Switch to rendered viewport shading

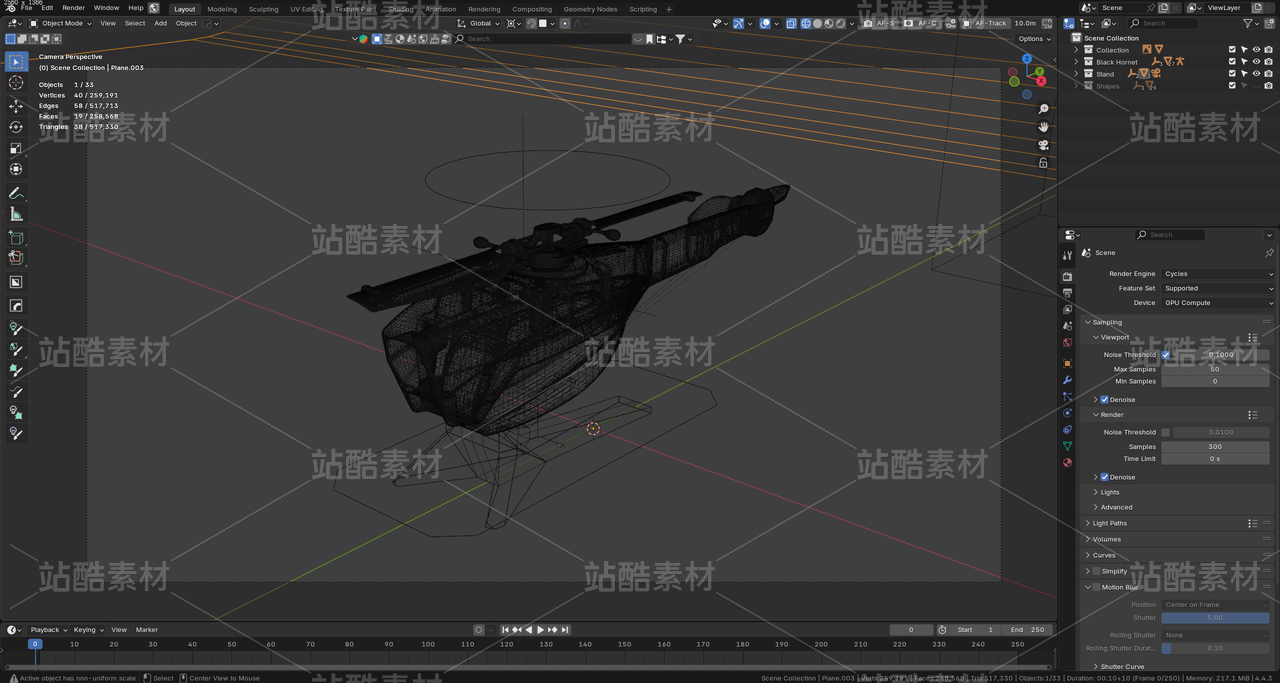coord(842,23)
